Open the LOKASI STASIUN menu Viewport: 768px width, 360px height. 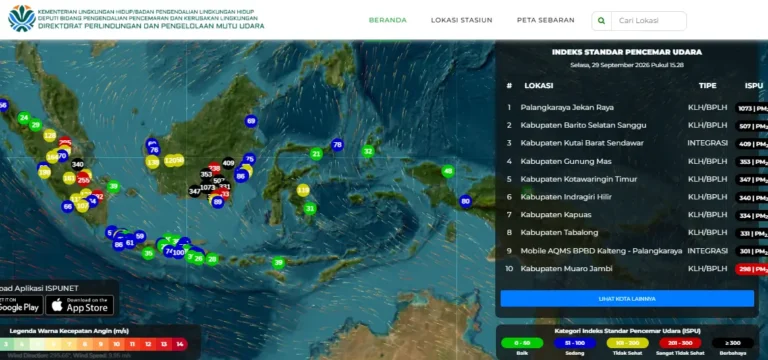461,20
